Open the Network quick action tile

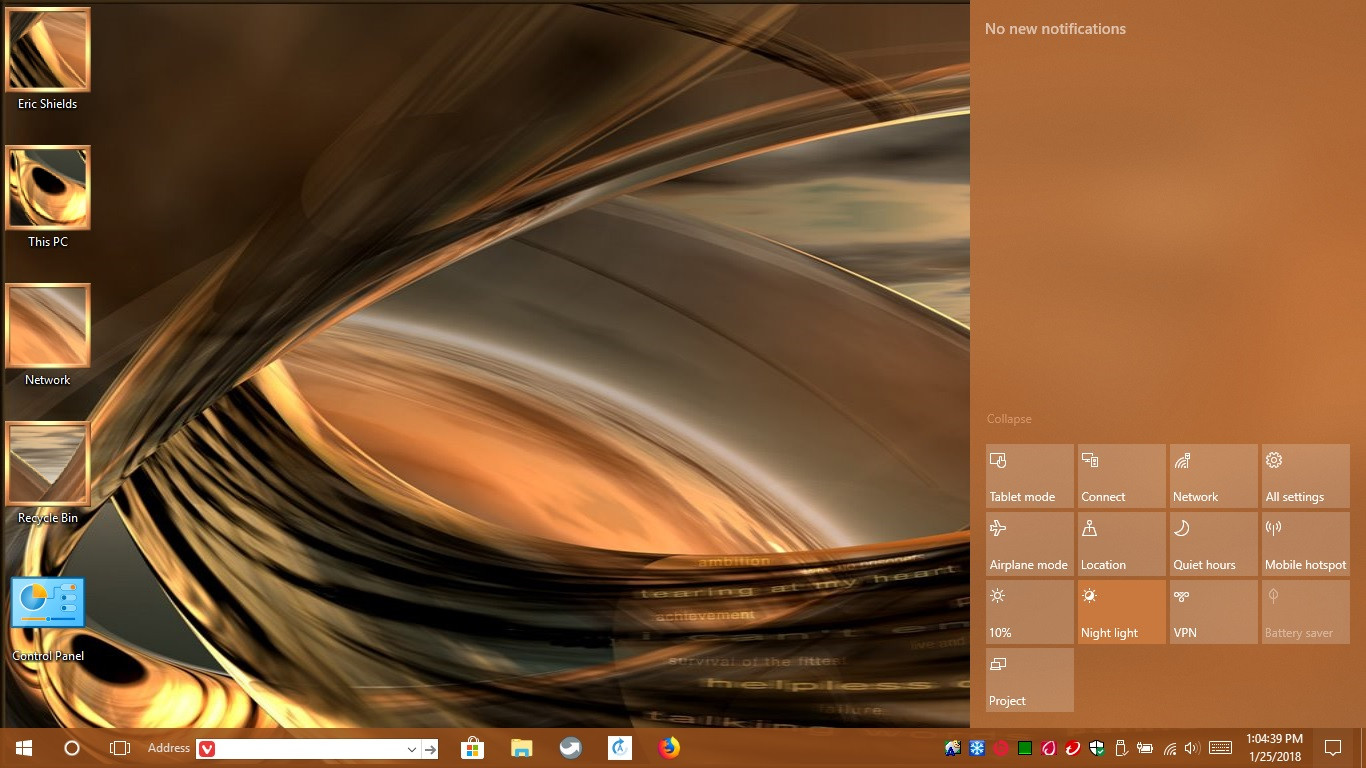(x=1214, y=476)
